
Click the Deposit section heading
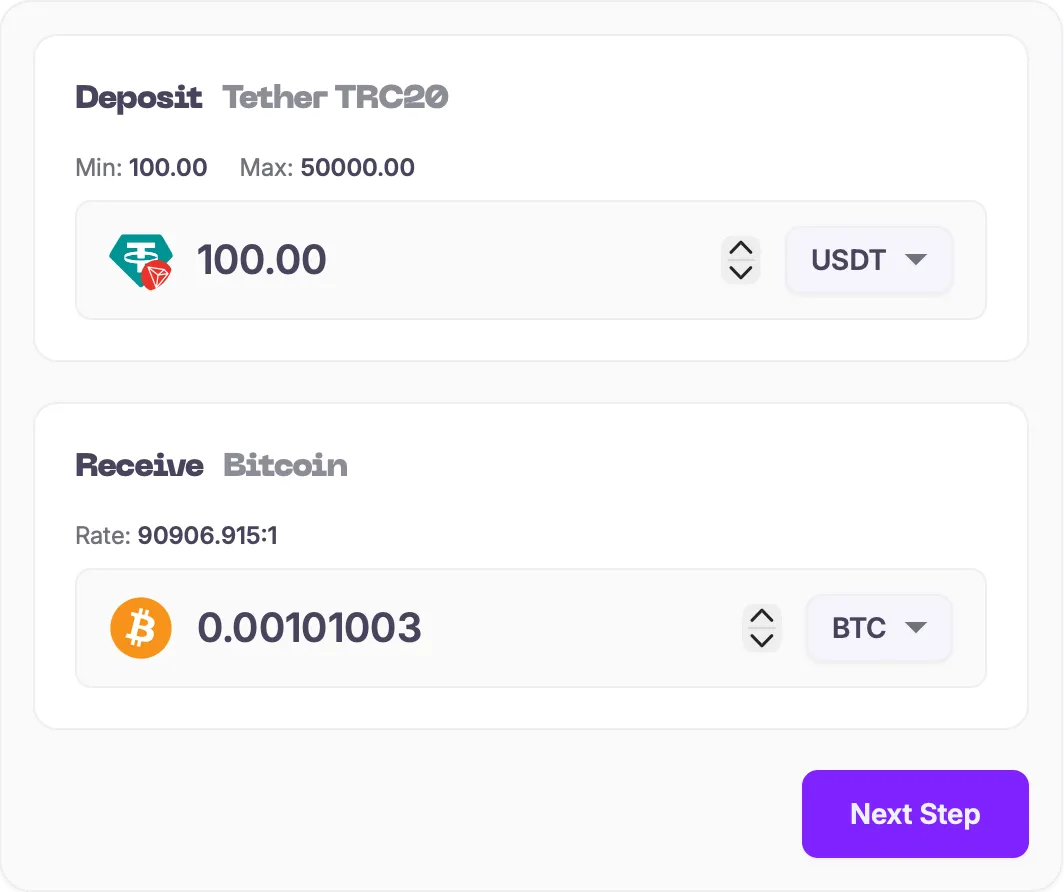click(x=138, y=97)
